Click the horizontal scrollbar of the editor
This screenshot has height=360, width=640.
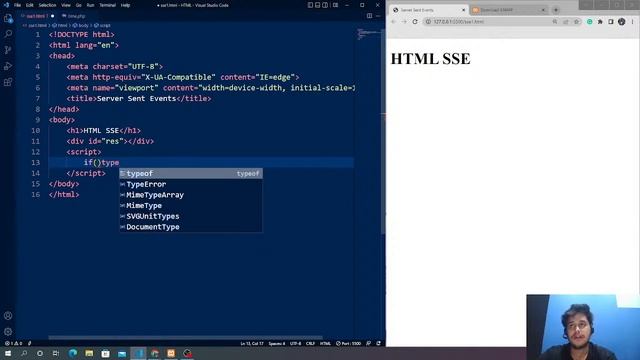coord(186,338)
